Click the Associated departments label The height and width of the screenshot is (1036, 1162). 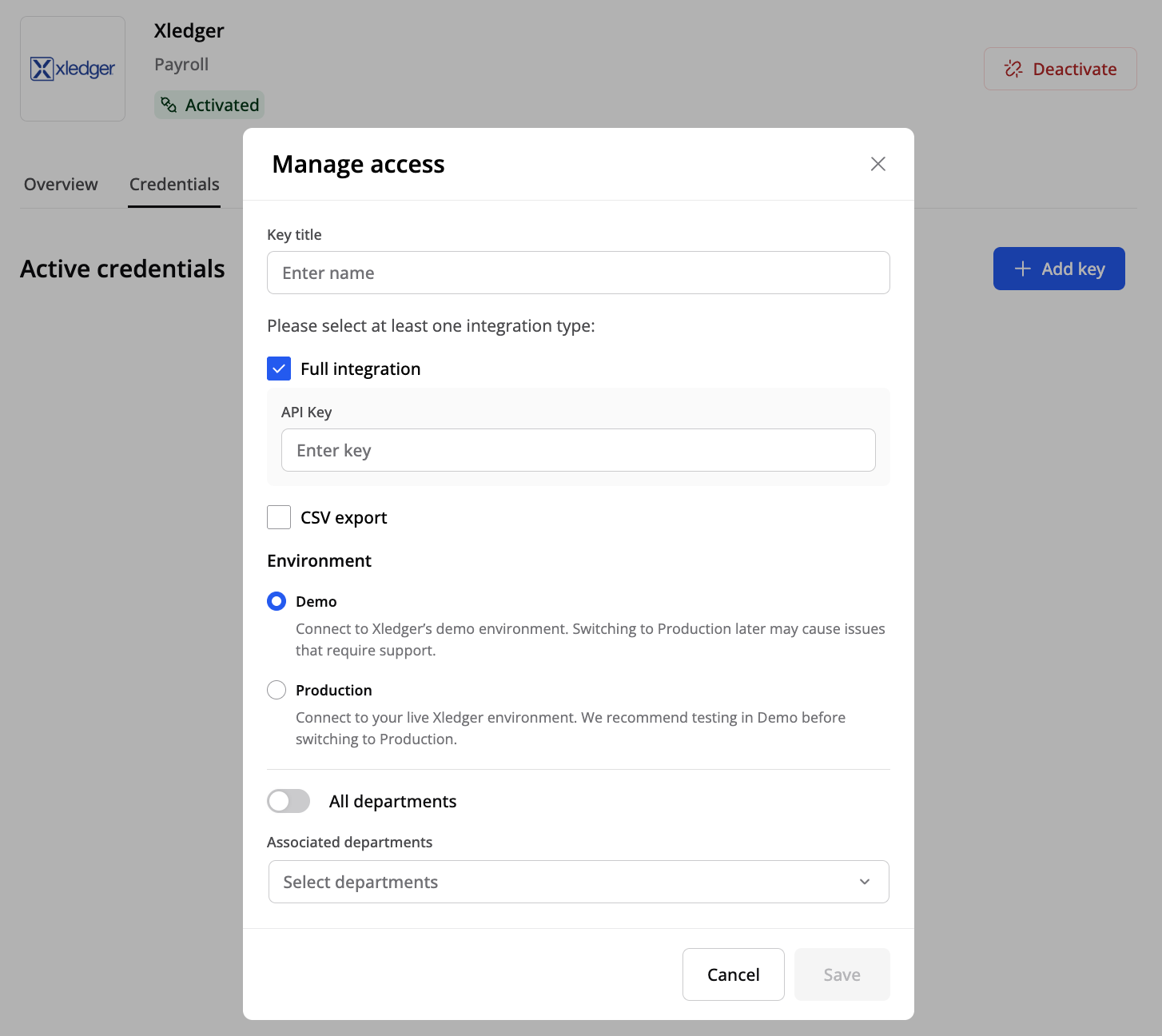(349, 842)
